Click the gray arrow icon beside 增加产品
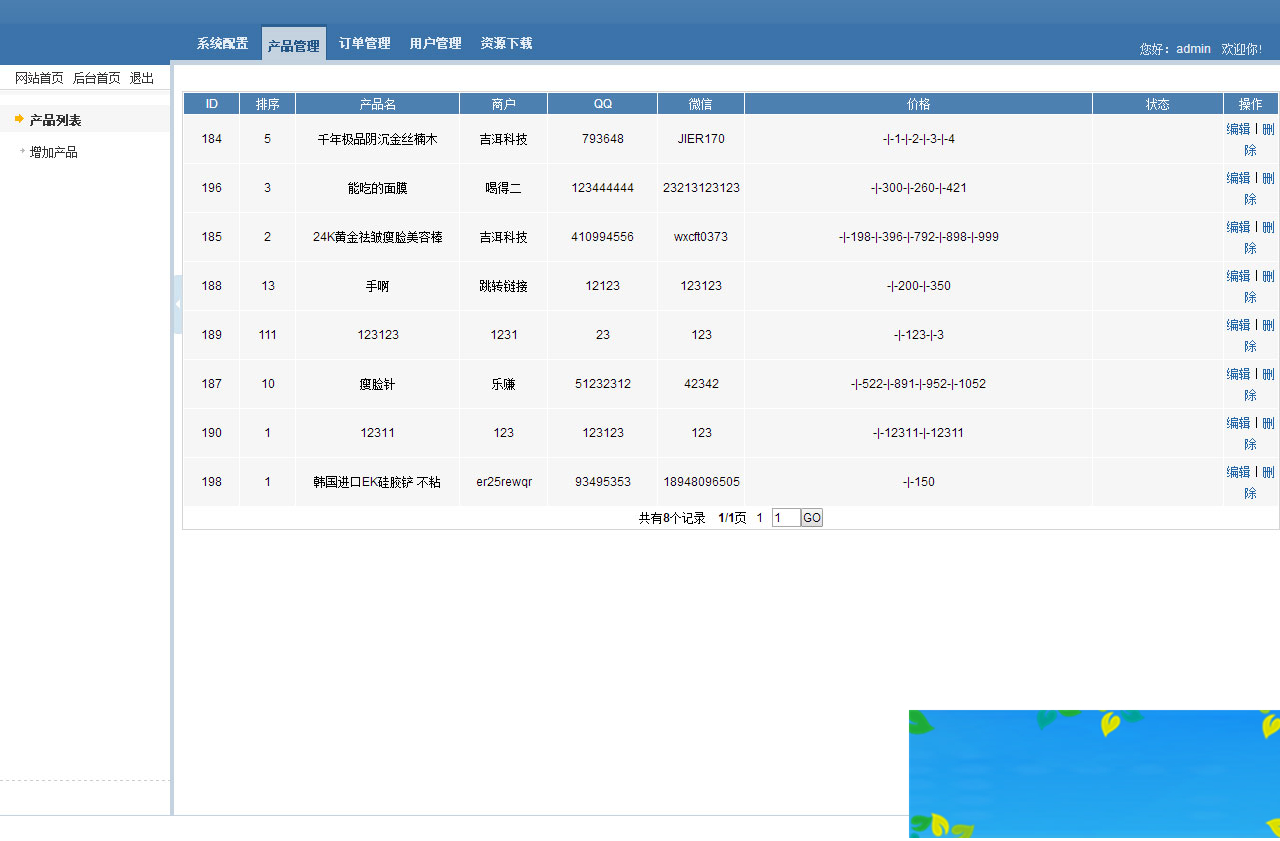The height and width of the screenshot is (841, 1280). [20, 151]
